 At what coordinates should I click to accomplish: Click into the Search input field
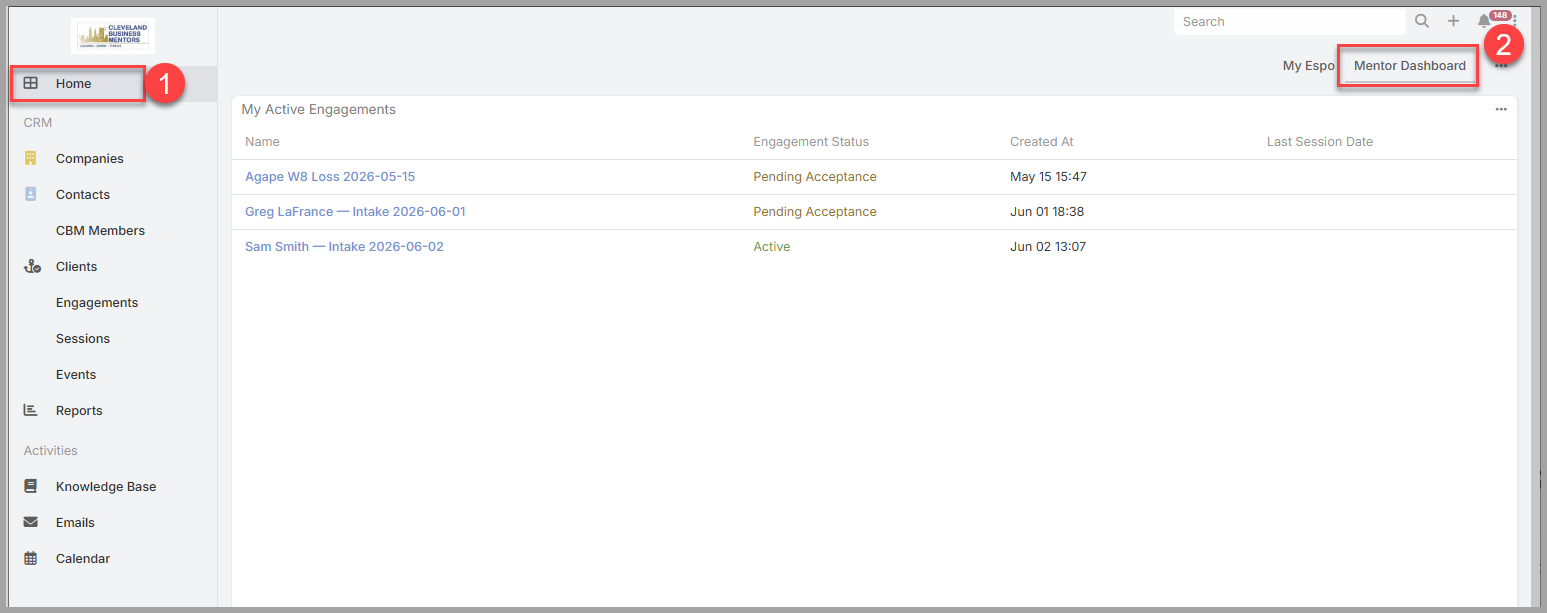[1290, 21]
